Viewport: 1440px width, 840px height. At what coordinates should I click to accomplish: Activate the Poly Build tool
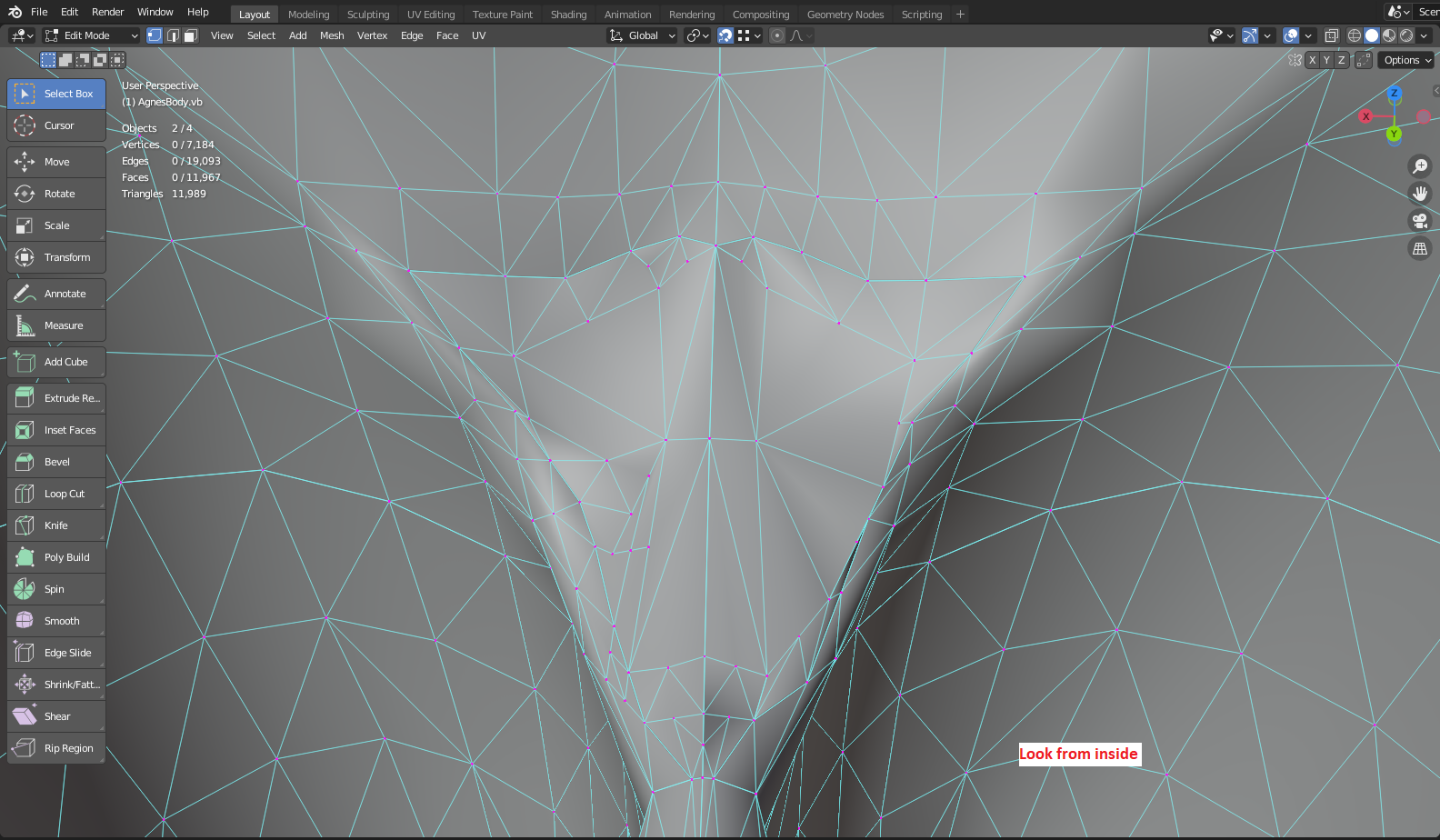point(56,557)
